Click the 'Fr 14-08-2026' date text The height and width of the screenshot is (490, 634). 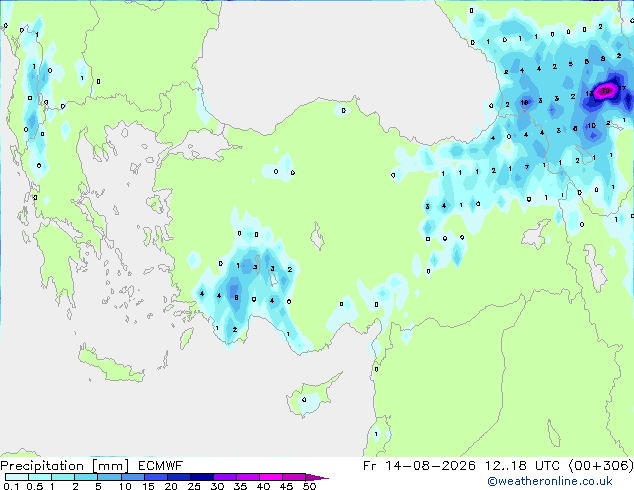point(419,466)
